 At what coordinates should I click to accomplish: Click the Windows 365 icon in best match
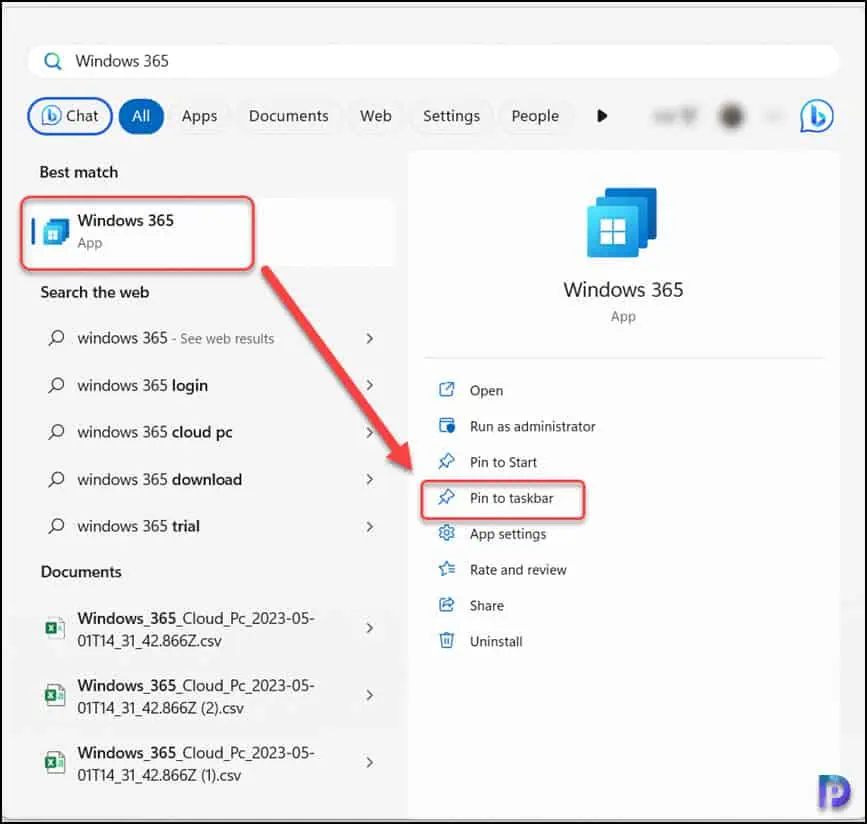(56, 231)
